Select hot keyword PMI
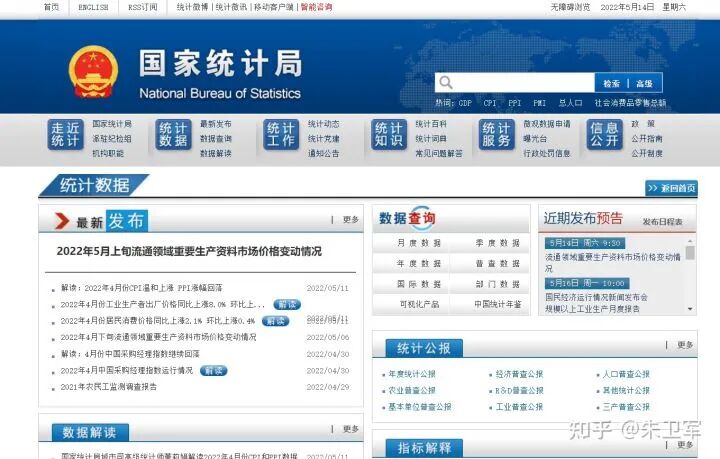The width and height of the screenshot is (720, 459). tap(540, 103)
